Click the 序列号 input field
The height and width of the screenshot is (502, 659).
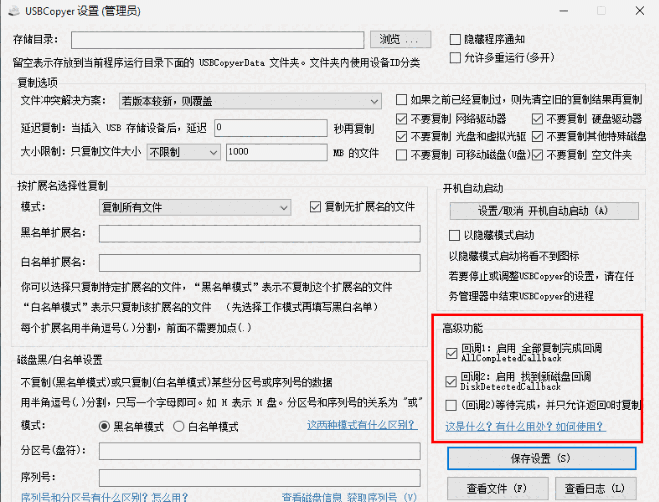tap(260, 478)
